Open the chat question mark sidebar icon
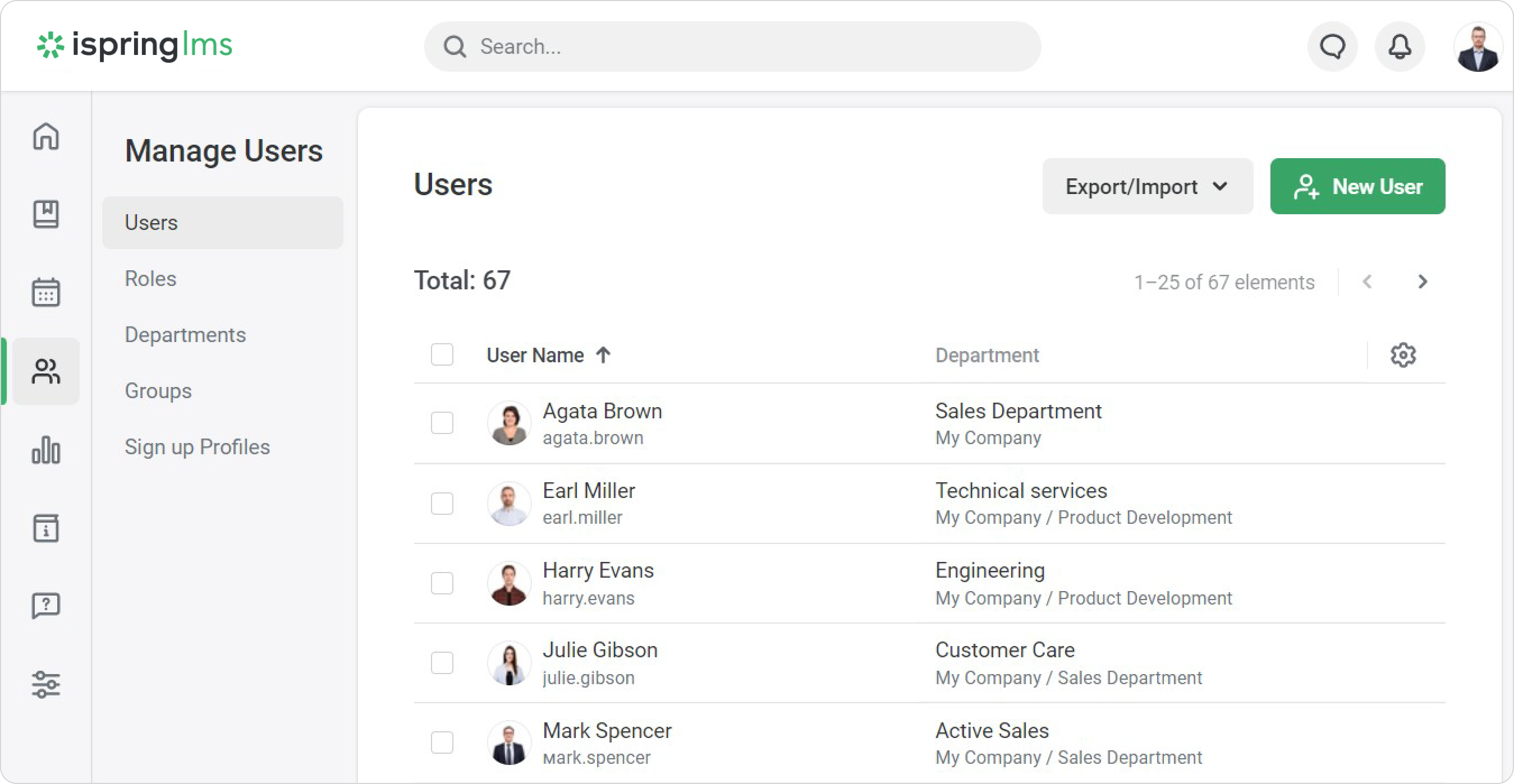Viewport: 1514px width, 784px height. 46,606
